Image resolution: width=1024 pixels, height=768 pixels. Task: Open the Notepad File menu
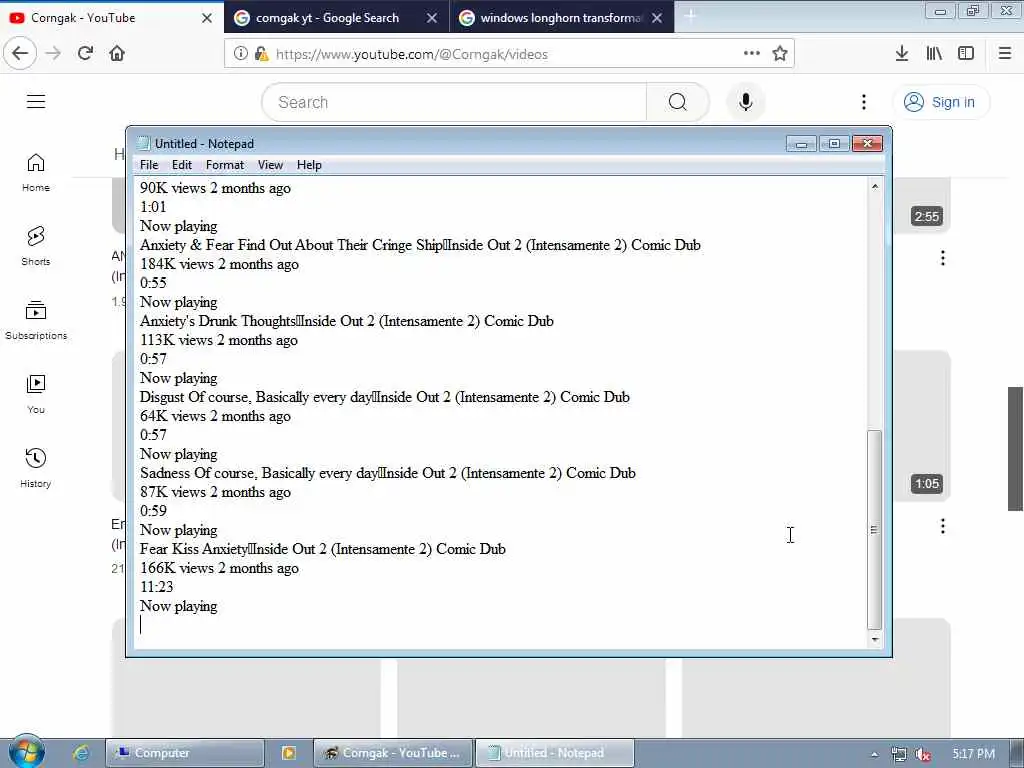[149, 165]
